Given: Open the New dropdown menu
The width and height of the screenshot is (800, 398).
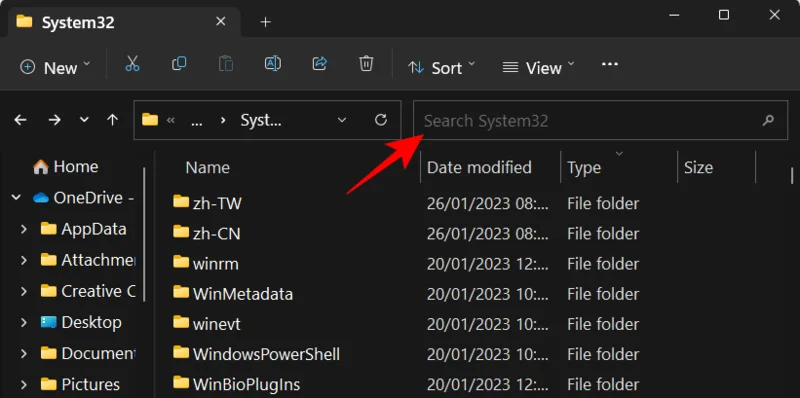Looking at the screenshot, I should click(55, 67).
